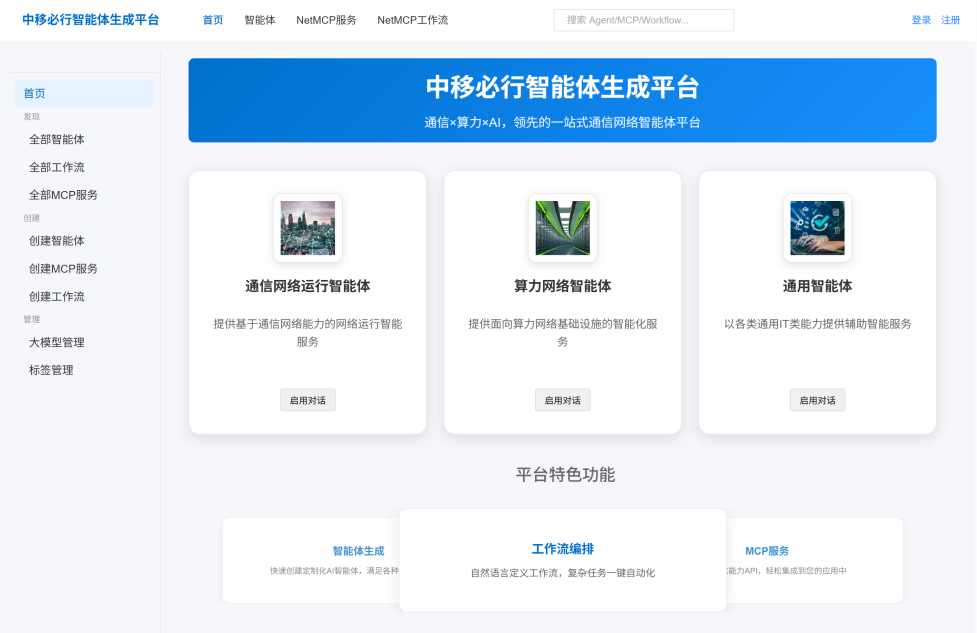Click the 通信网络运行智能体 card title
This screenshot has height=633, width=977.
[x=308, y=286]
